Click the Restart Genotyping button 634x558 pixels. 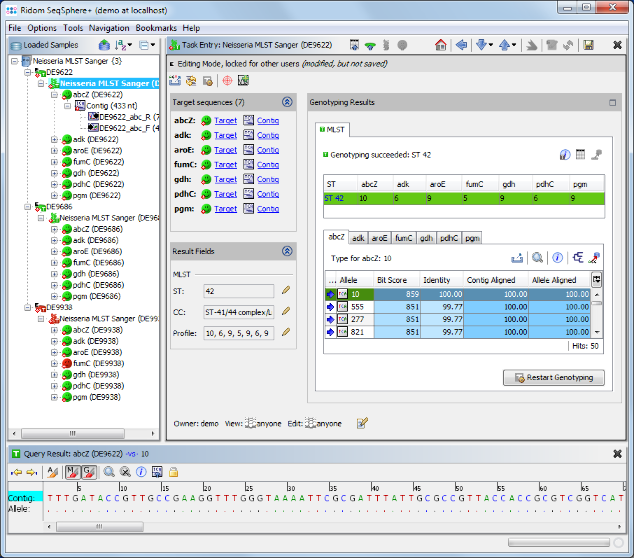(553, 378)
